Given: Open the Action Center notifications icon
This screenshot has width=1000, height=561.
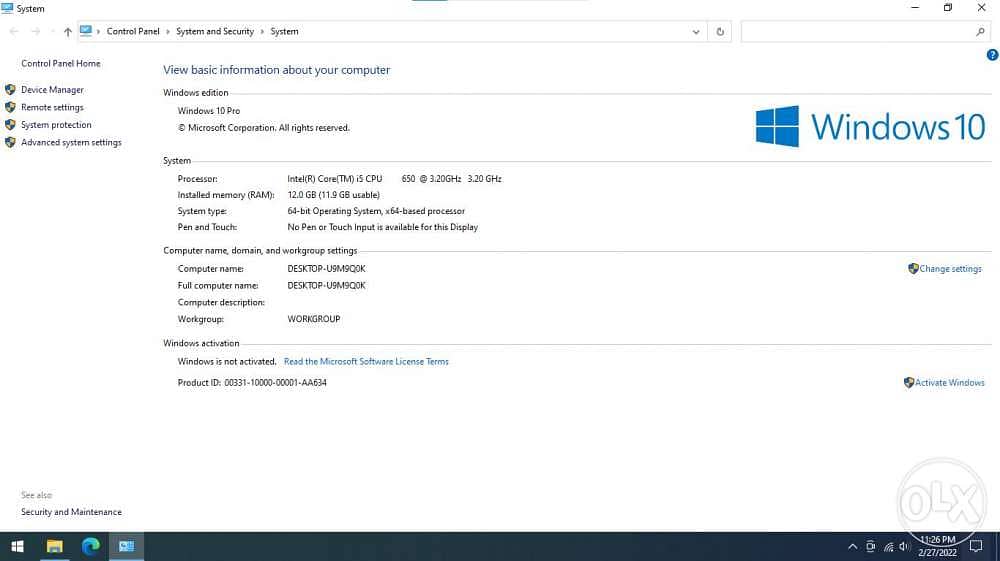Looking at the screenshot, I should click(x=976, y=546).
